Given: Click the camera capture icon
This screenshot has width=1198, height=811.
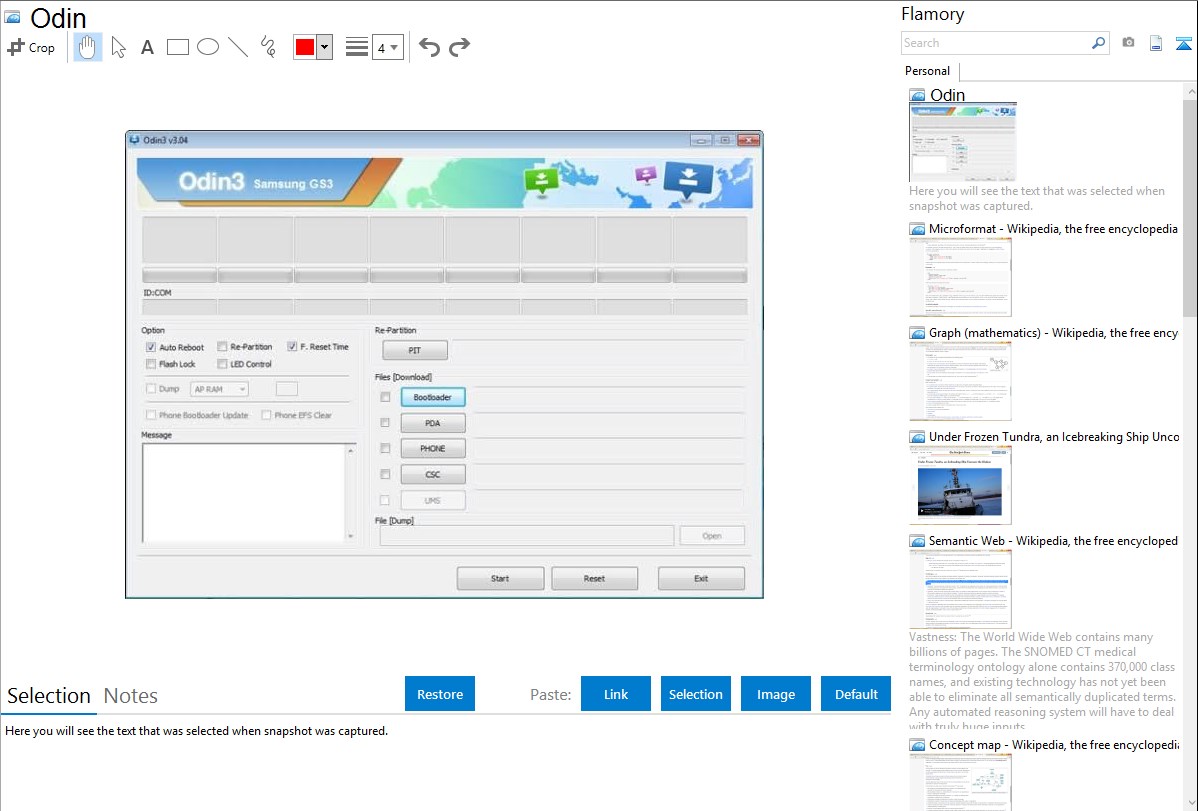Looking at the screenshot, I should click(x=1128, y=43).
